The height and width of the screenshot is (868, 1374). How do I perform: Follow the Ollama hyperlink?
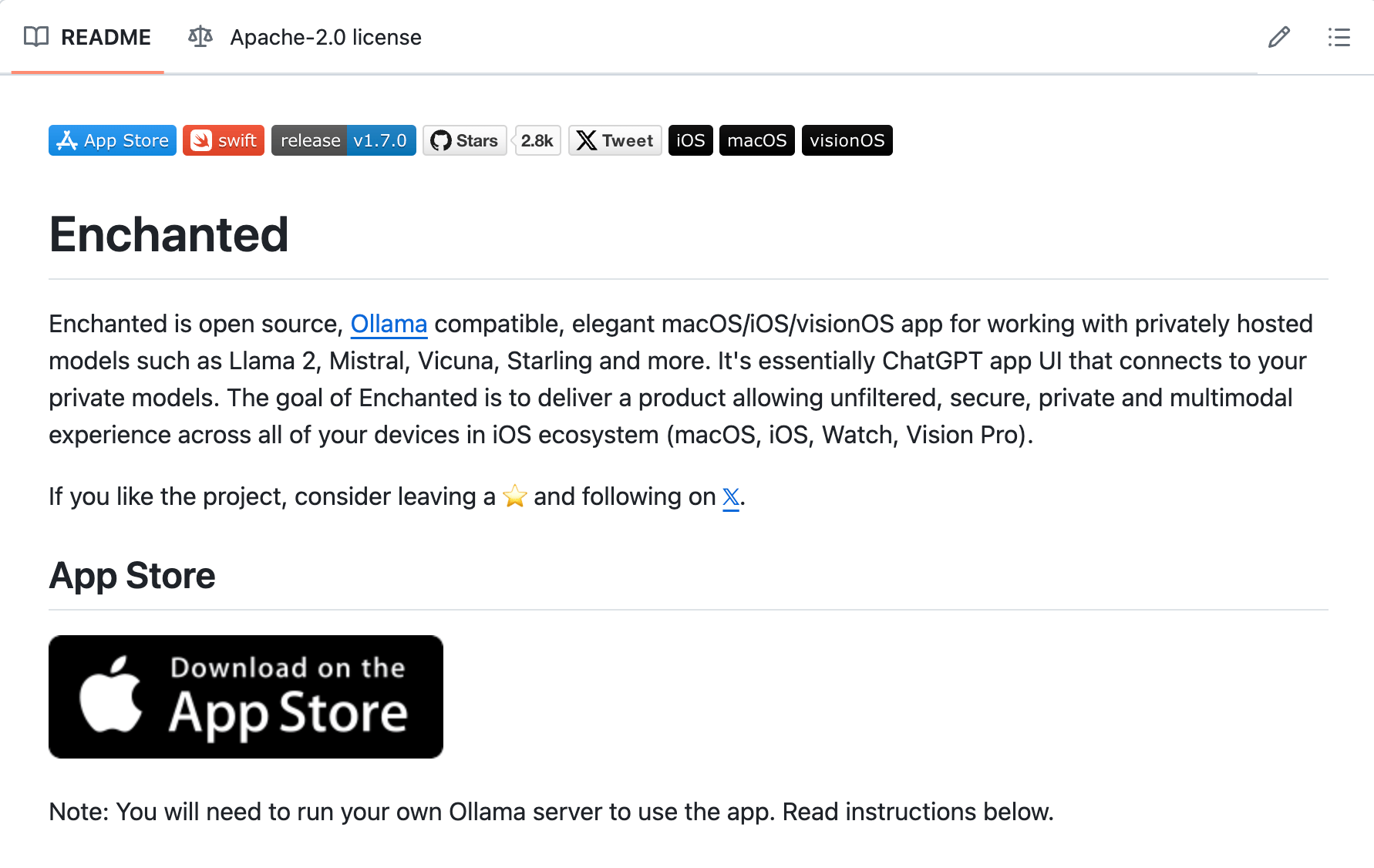(x=389, y=324)
